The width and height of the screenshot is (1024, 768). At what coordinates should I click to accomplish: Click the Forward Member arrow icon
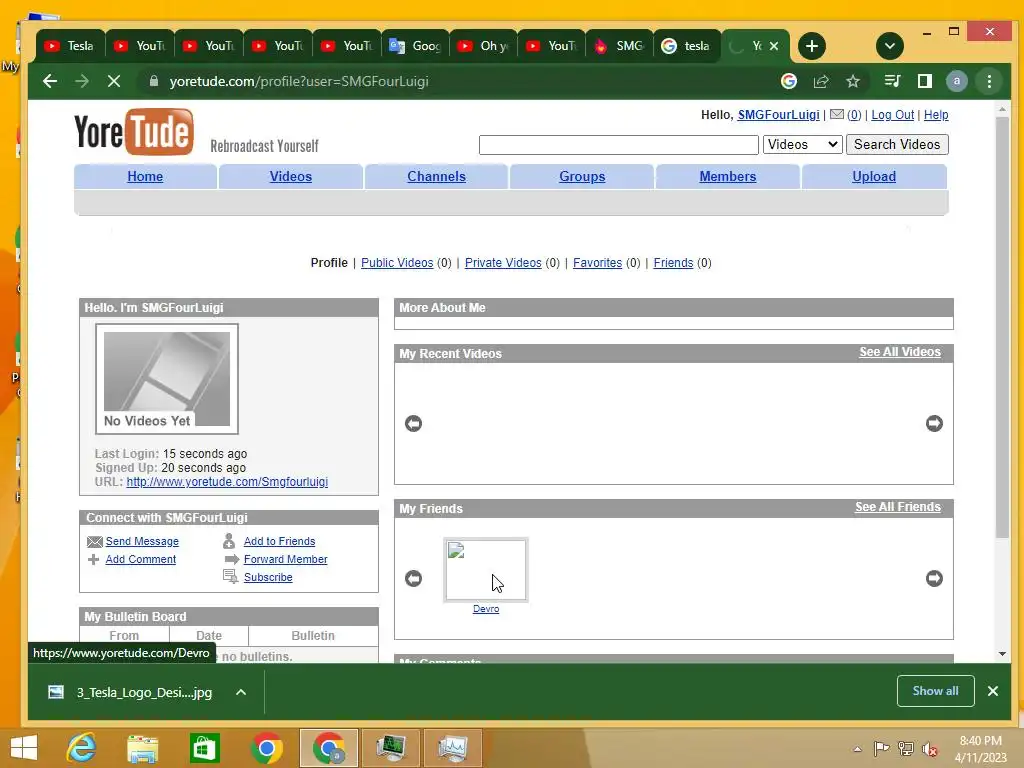coord(232,559)
